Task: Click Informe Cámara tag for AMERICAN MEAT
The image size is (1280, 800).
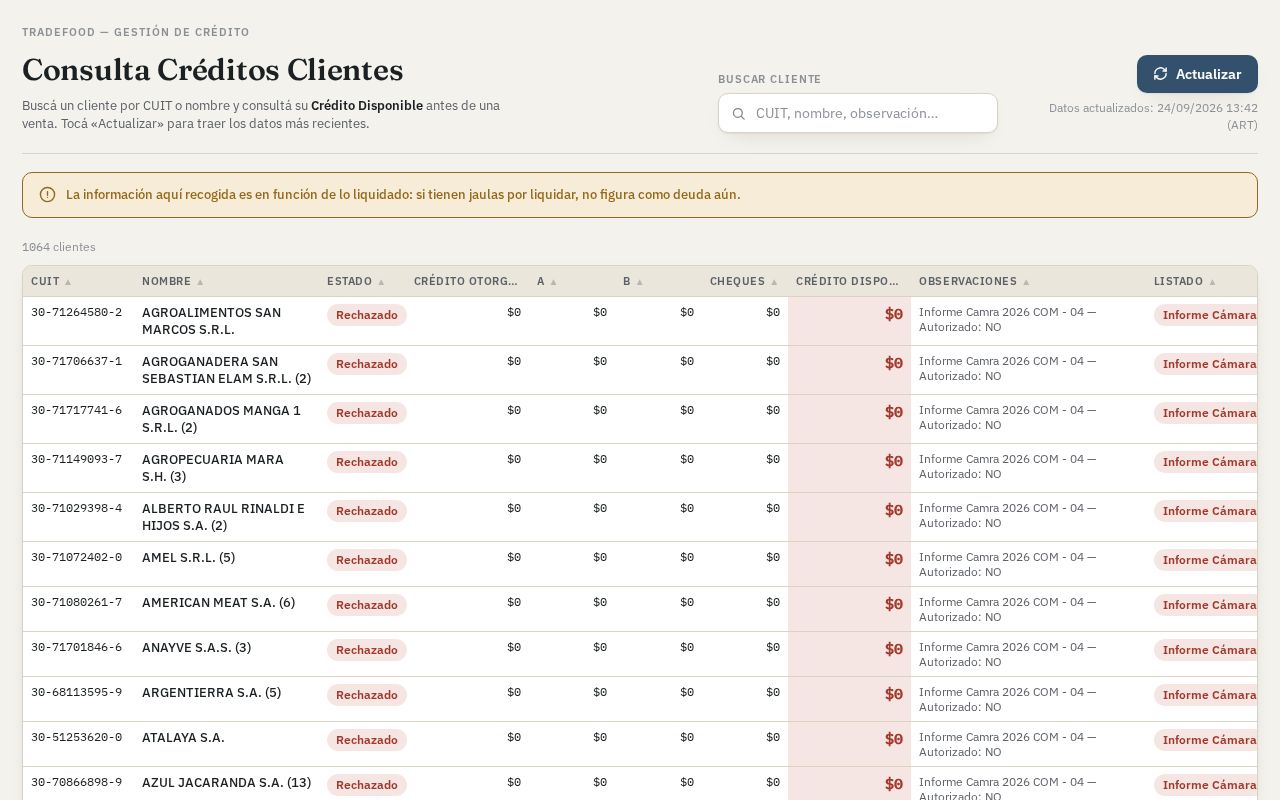Action: pos(1206,605)
